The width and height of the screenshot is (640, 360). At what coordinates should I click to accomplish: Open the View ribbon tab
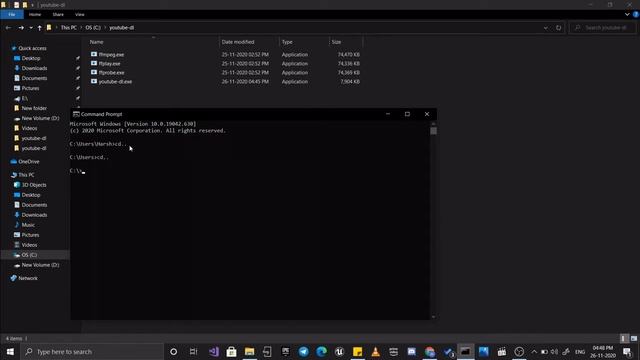coord(80,14)
